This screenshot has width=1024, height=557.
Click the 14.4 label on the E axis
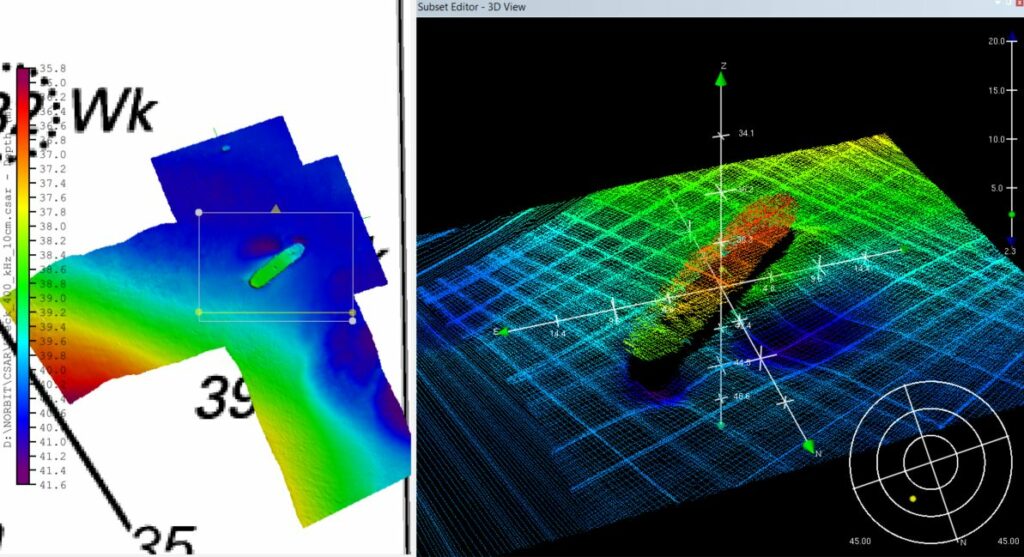(557, 334)
